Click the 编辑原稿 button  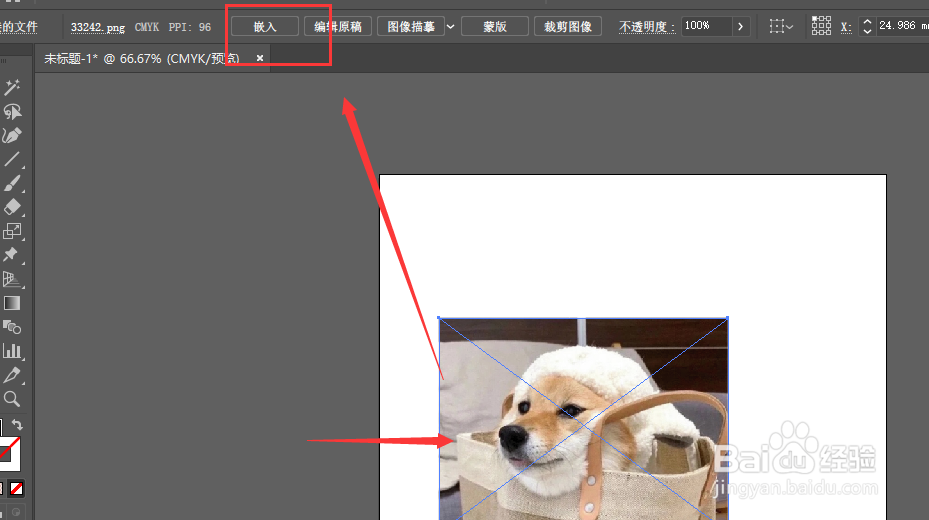pos(338,27)
